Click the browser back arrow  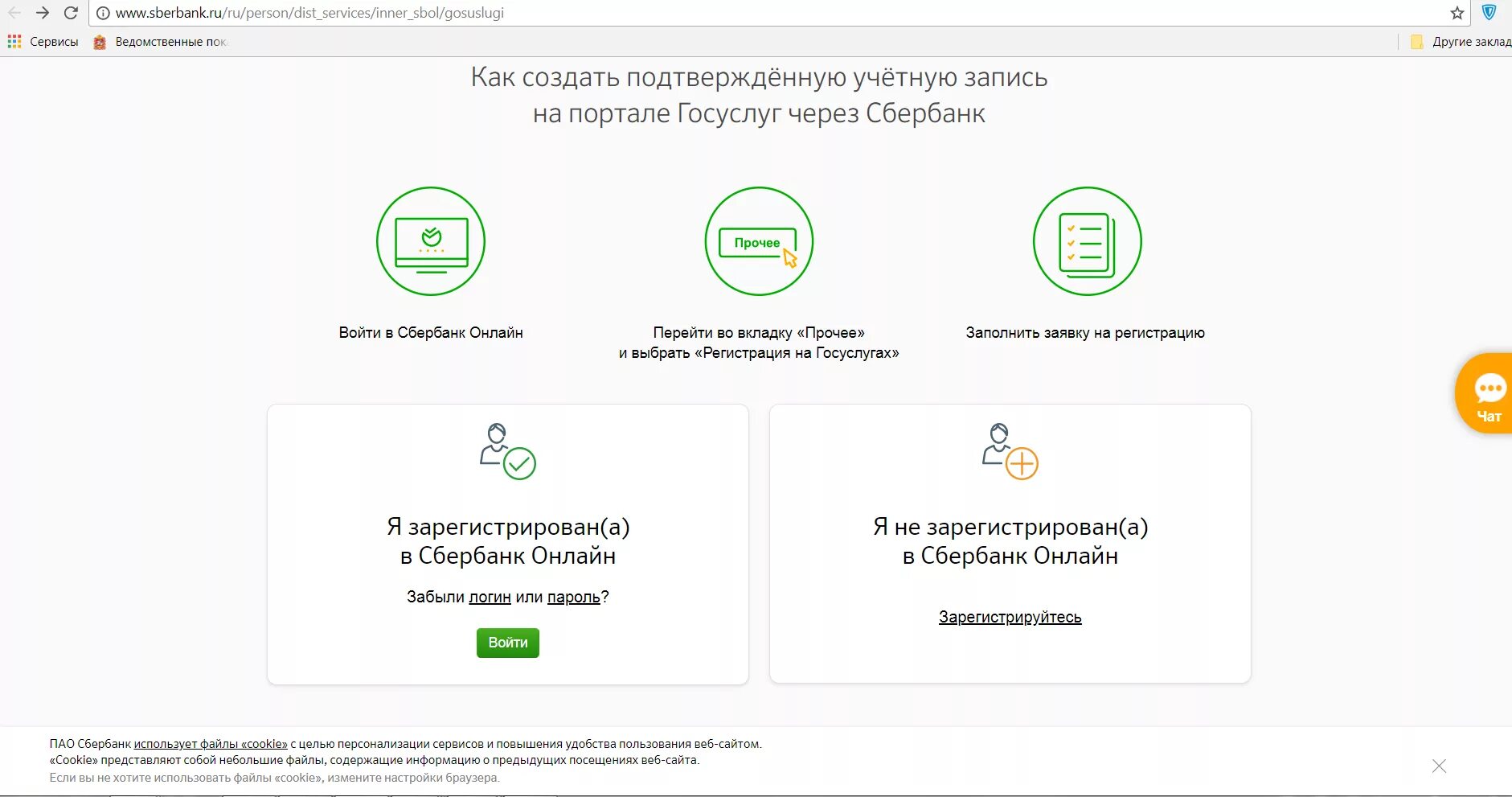[14, 13]
